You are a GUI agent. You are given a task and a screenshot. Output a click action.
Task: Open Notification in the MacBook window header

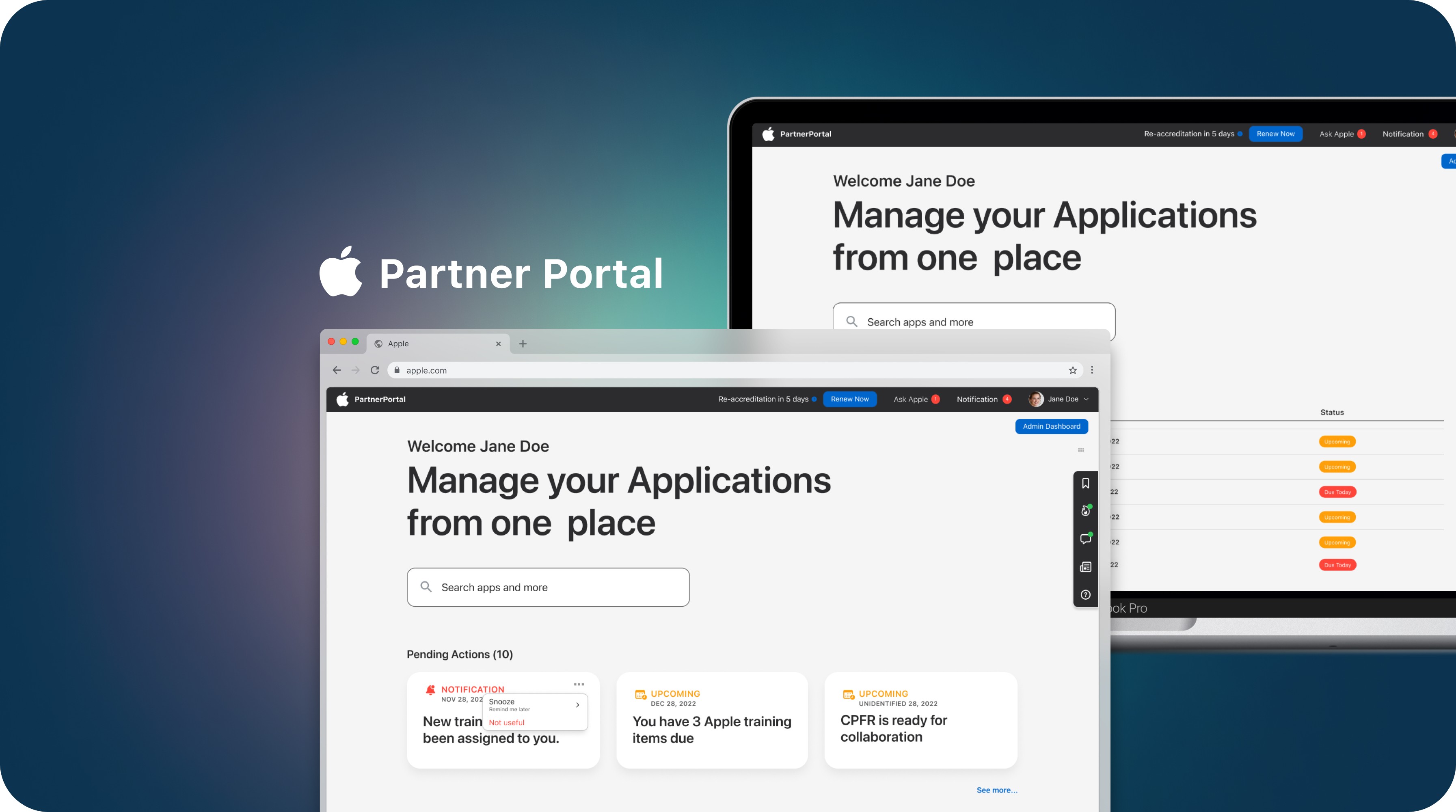point(1410,134)
